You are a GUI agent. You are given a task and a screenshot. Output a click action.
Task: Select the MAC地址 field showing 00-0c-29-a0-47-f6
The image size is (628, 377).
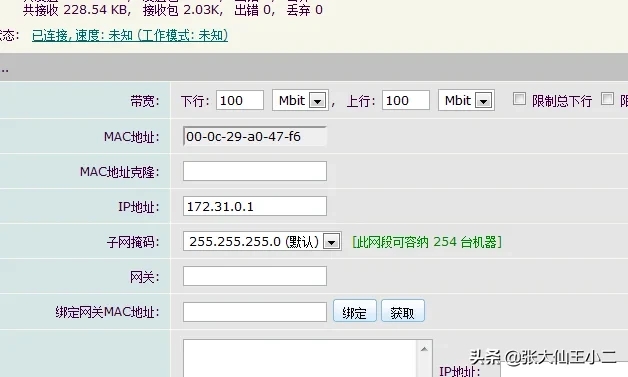click(x=255, y=136)
